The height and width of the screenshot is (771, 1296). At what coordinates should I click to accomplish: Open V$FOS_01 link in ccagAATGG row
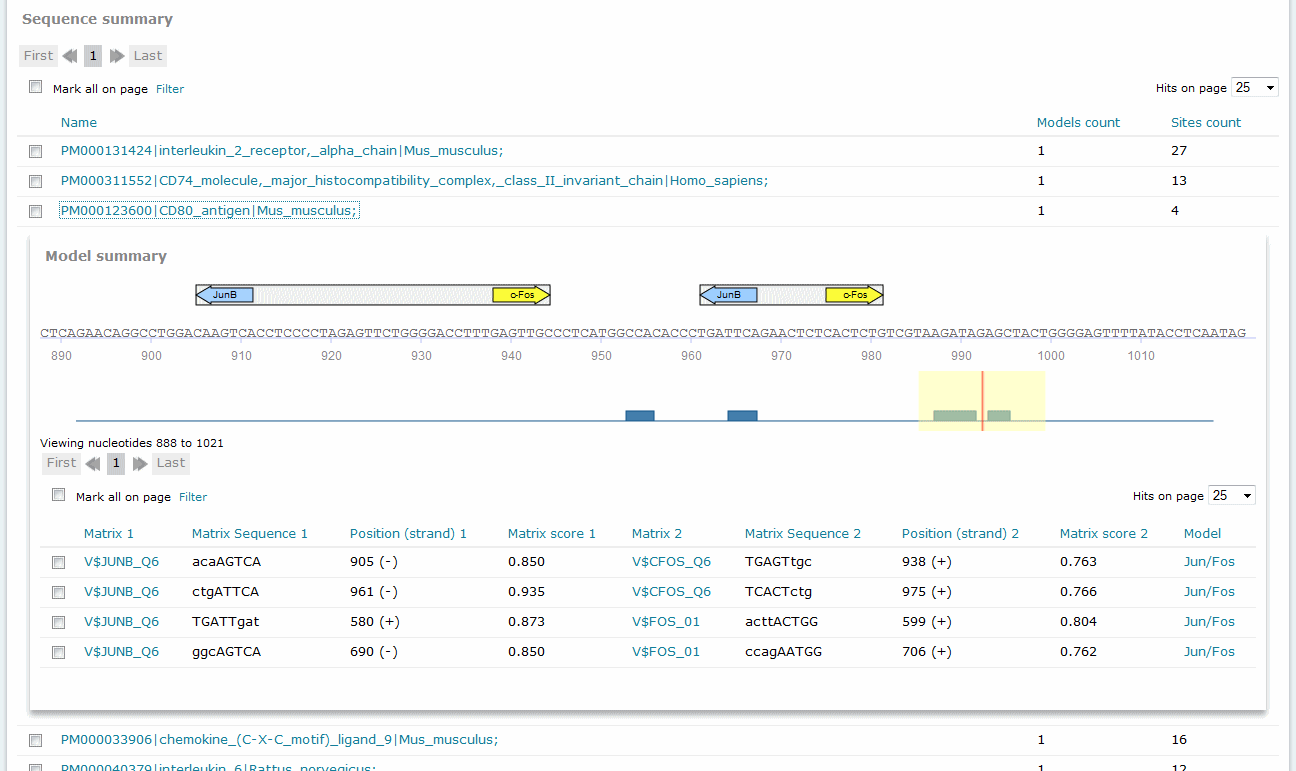coord(666,652)
